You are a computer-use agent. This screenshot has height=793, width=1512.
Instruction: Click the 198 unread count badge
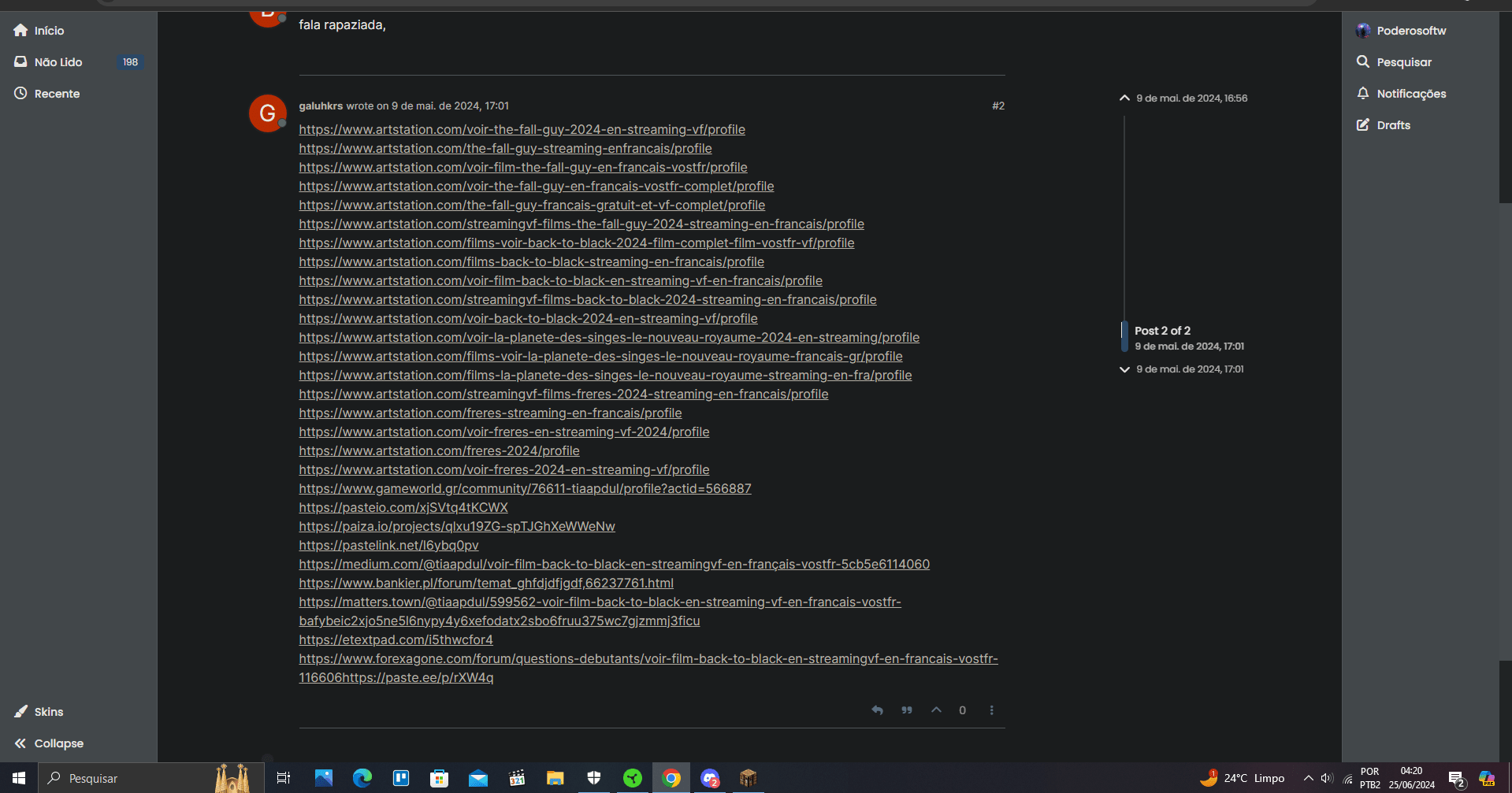[130, 62]
